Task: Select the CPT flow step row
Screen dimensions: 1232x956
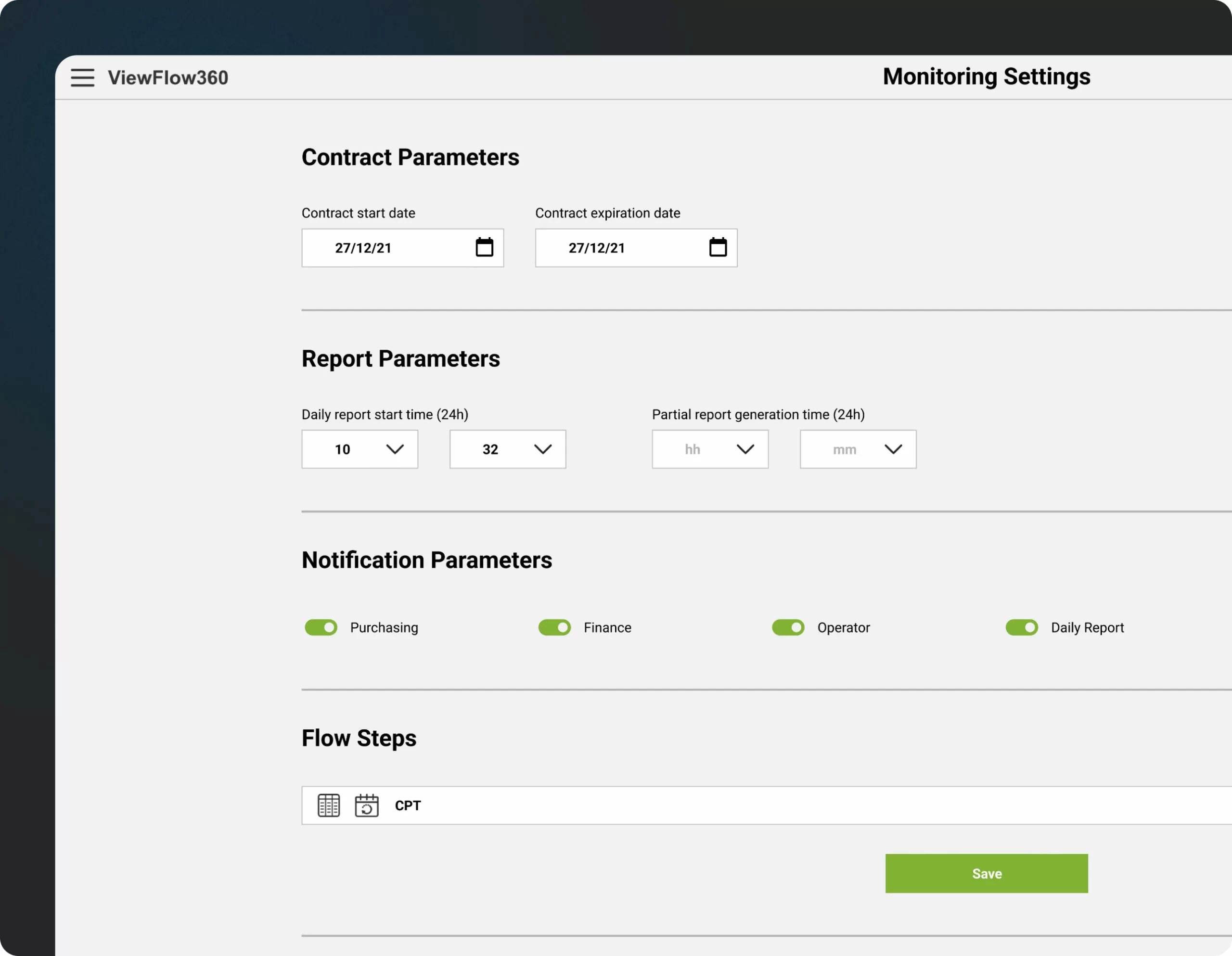Action: click(x=767, y=805)
